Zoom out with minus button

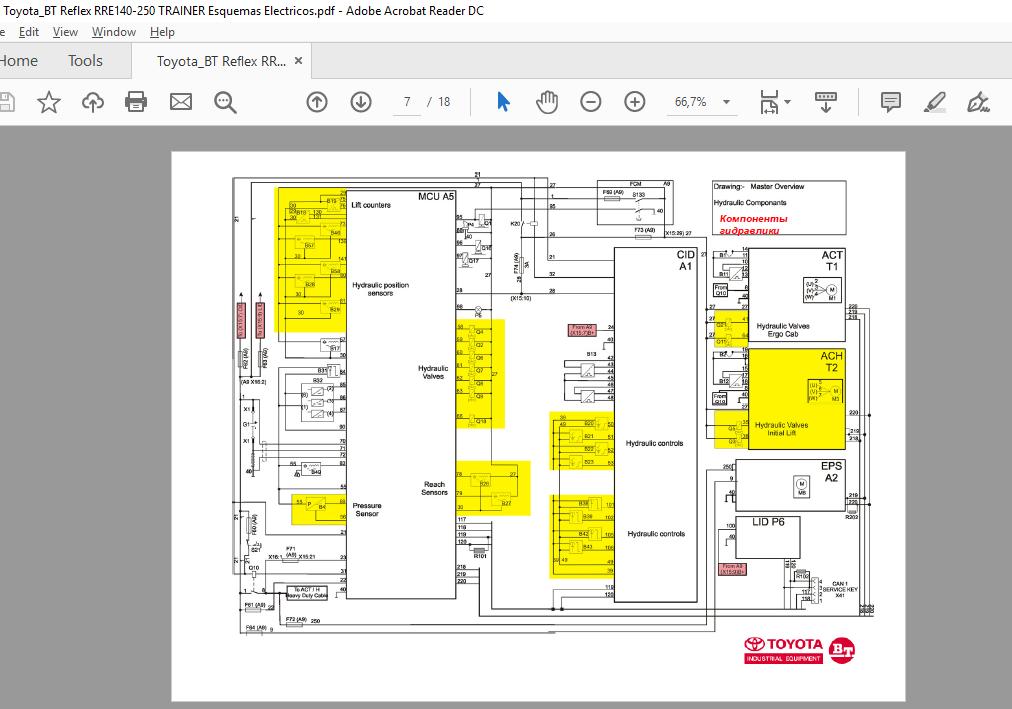[x=591, y=102]
